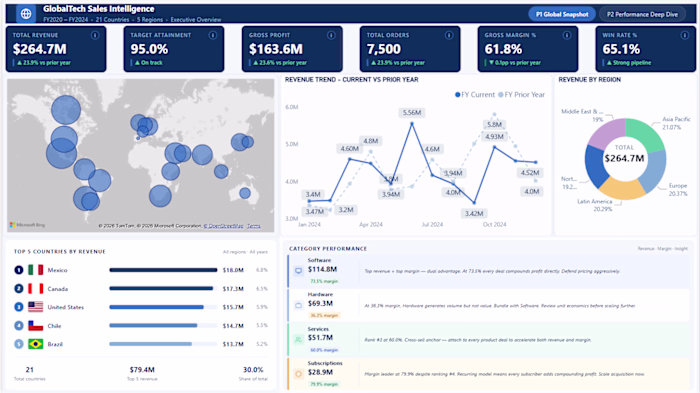Switch to P2 Performance Deep Dive tab
Screen dimensions: 700x393
642,14
